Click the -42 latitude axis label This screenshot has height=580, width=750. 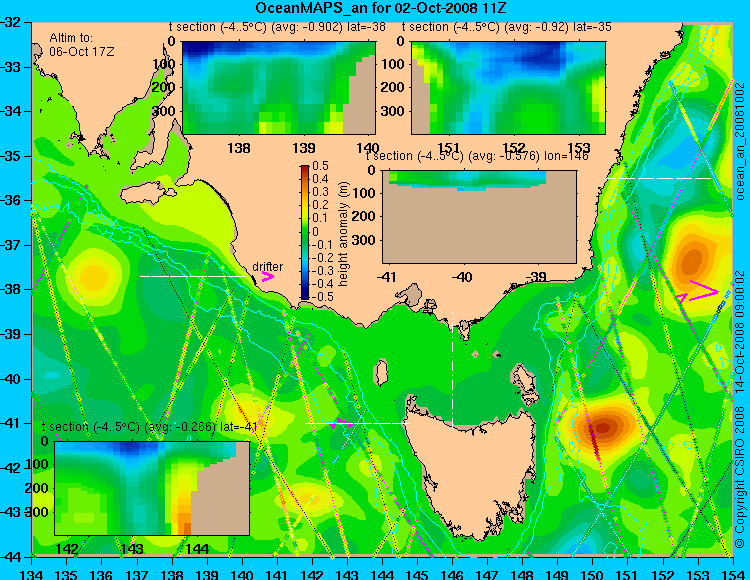13,468
